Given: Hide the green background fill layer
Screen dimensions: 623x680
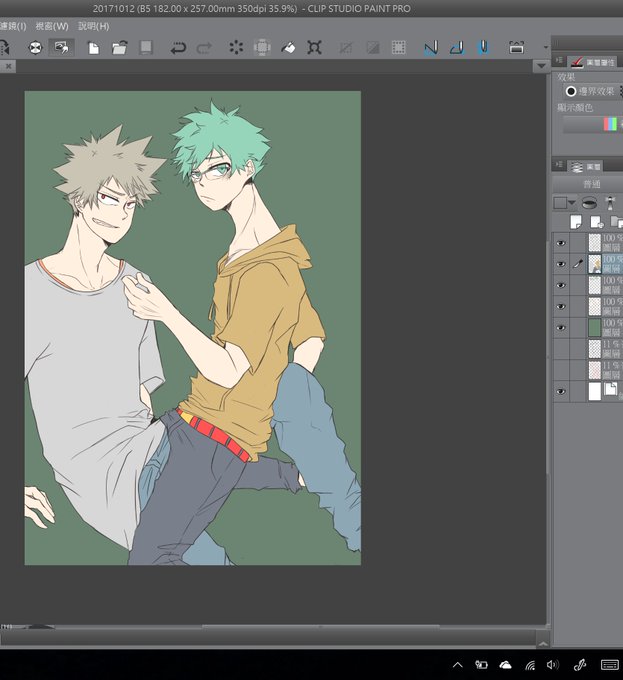Looking at the screenshot, I should tap(561, 328).
